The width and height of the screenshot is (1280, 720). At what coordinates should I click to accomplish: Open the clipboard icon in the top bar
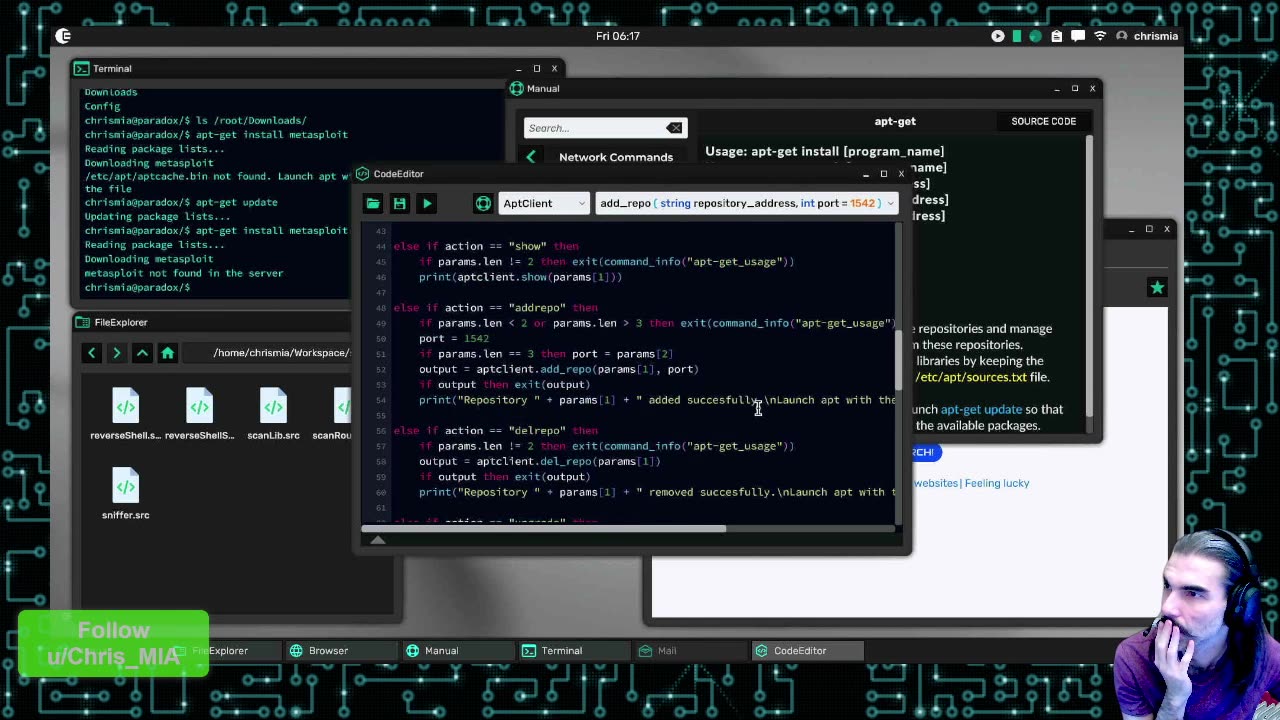pyautogui.click(x=1055, y=36)
